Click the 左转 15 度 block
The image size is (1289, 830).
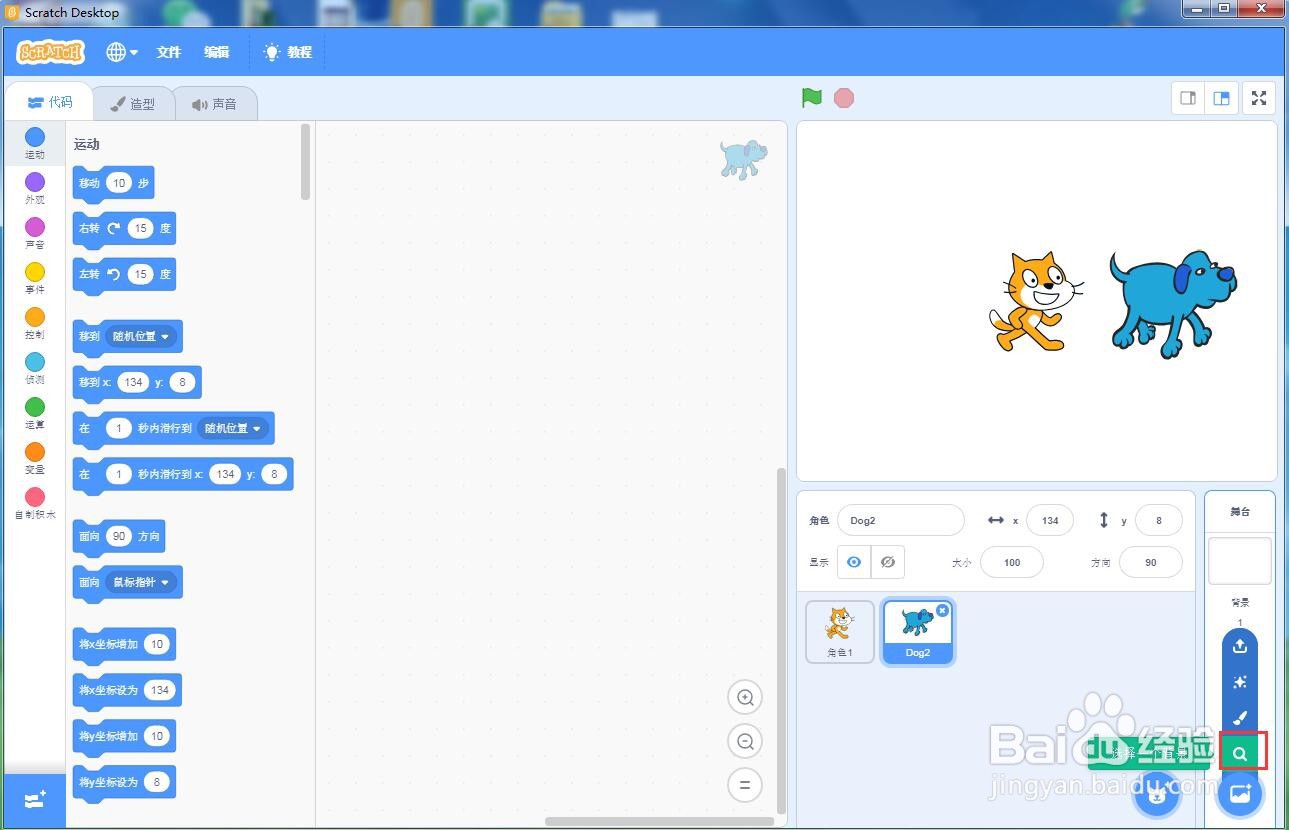[x=124, y=275]
